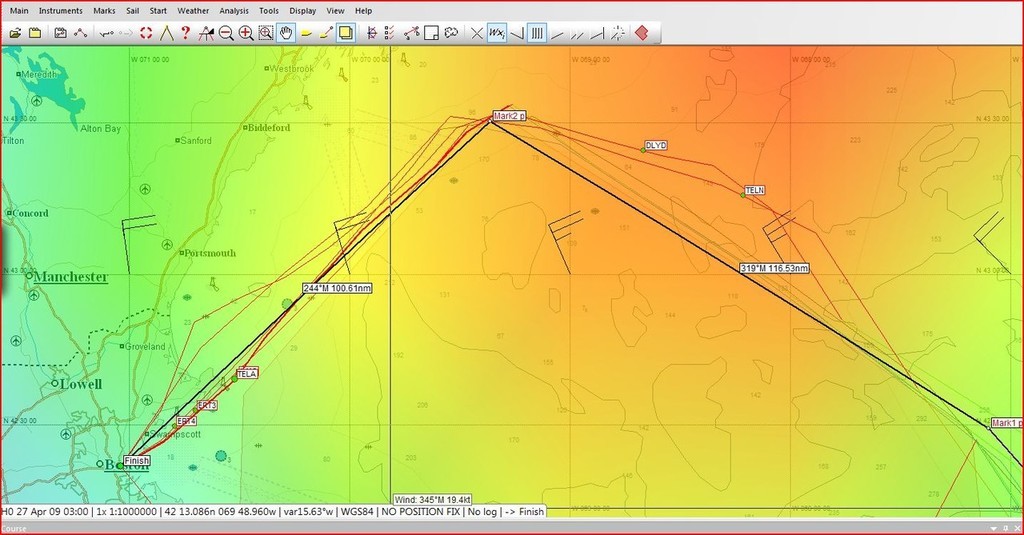Open the Sail menu
This screenshot has height=535, width=1024.
(x=133, y=10)
